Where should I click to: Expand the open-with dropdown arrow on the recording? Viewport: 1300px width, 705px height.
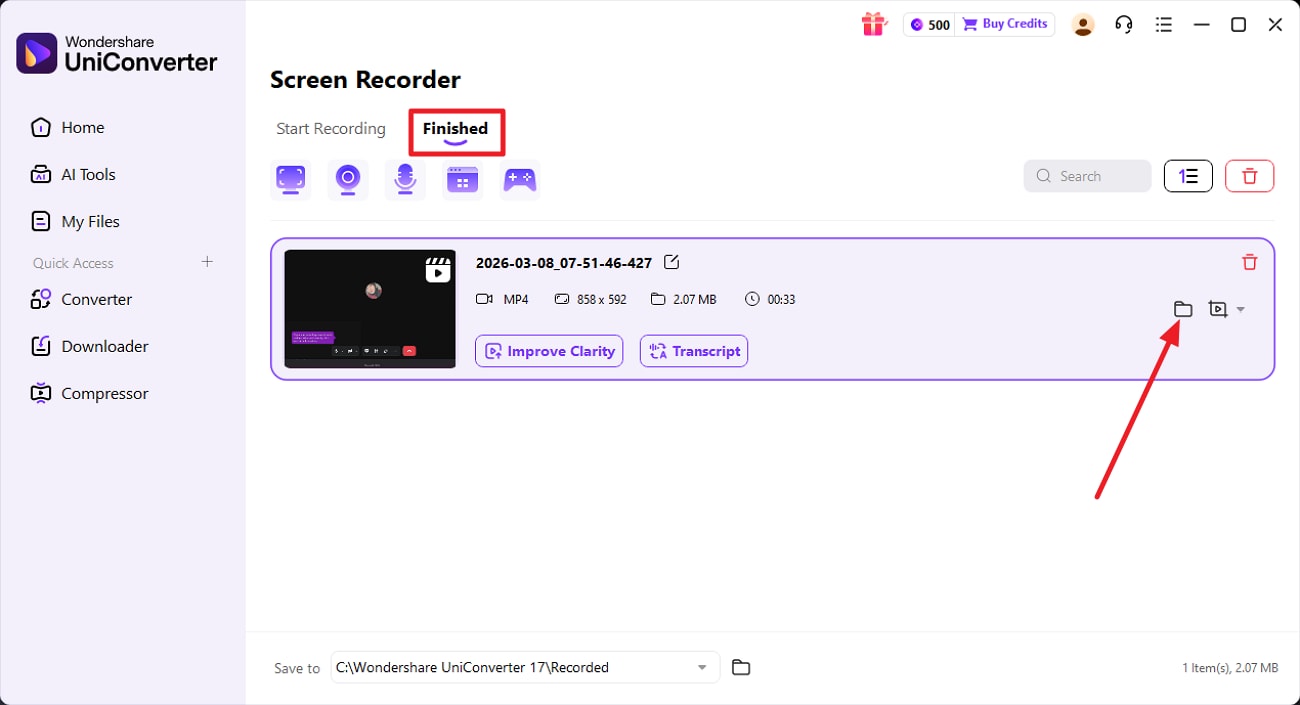point(1240,309)
